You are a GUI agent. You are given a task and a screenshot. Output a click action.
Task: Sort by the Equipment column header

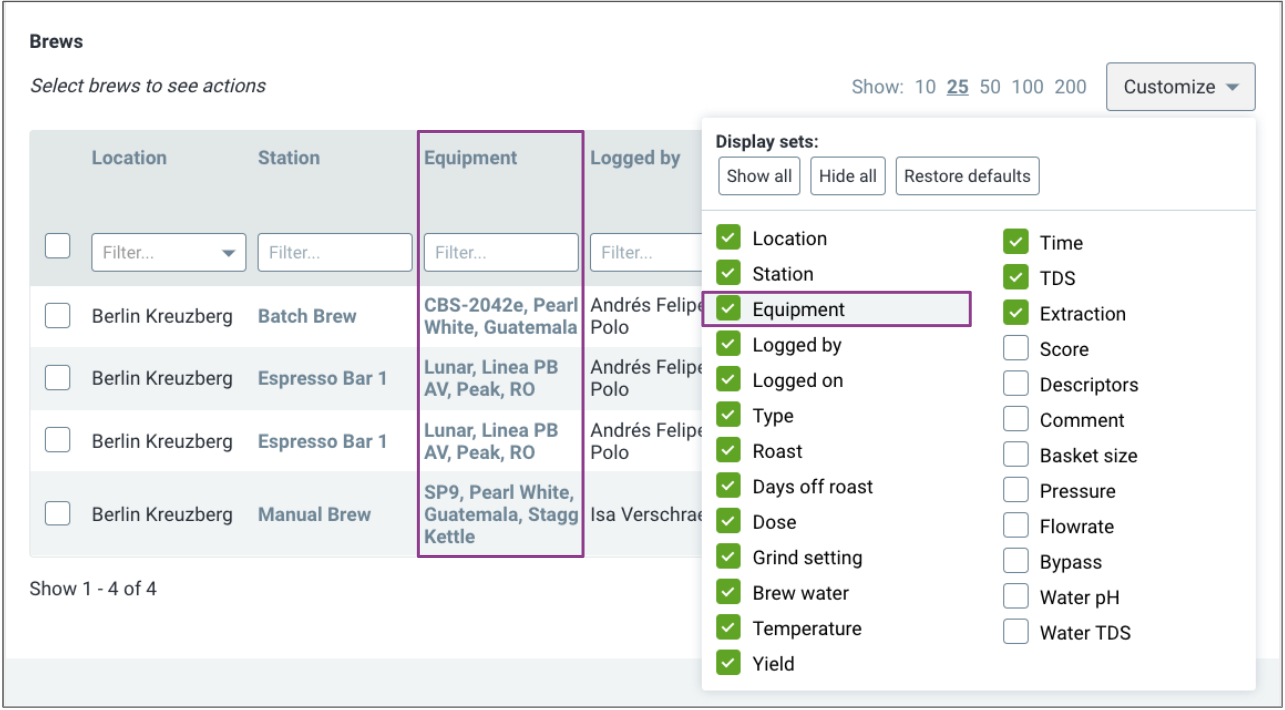click(471, 158)
